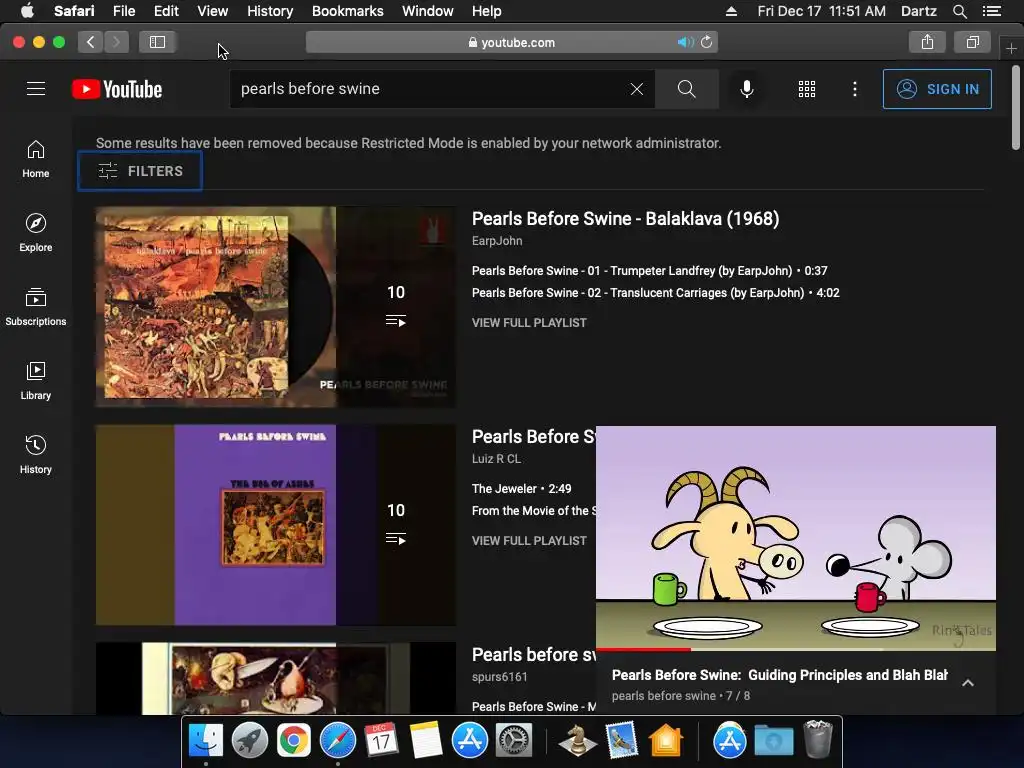Open Explore in the sidebar
1024x768 pixels.
pyautogui.click(x=36, y=232)
